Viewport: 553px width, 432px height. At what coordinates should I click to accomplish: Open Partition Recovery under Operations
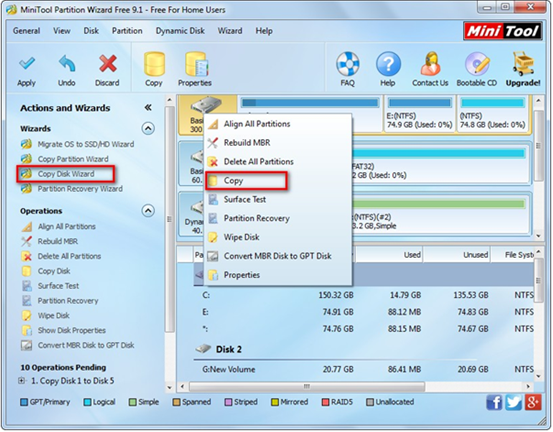pyautogui.click(x=68, y=301)
